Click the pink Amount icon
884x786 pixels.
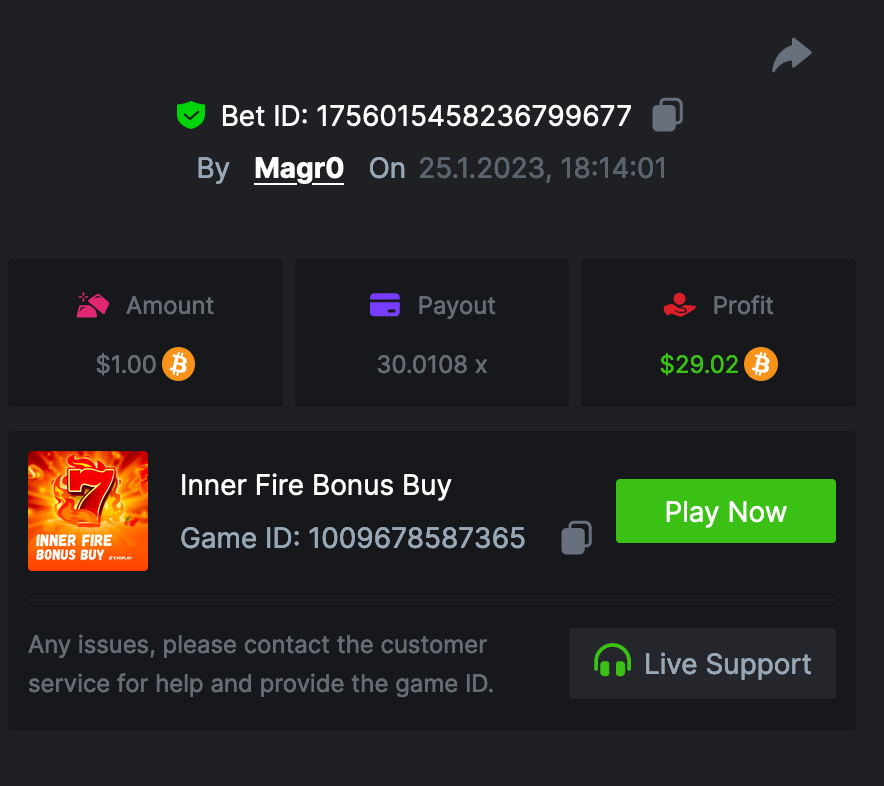click(x=93, y=305)
